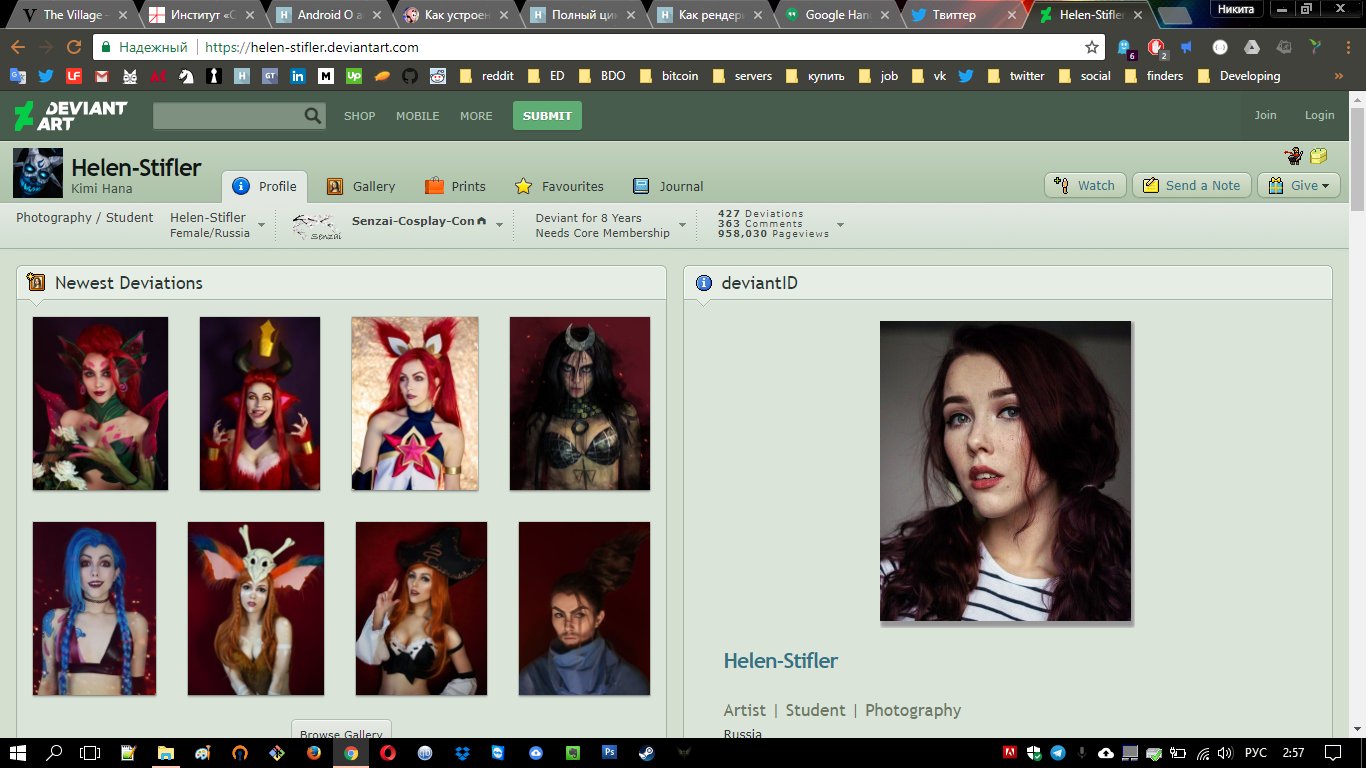
Task: Open the GitHub bookmark icon
Action: point(410,76)
